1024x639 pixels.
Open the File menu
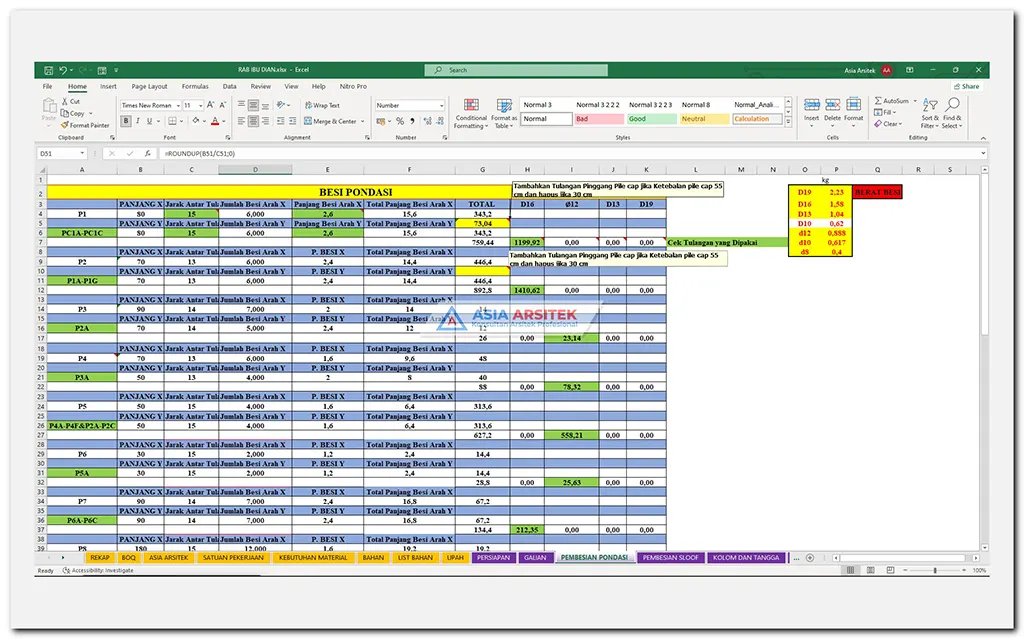click(48, 86)
